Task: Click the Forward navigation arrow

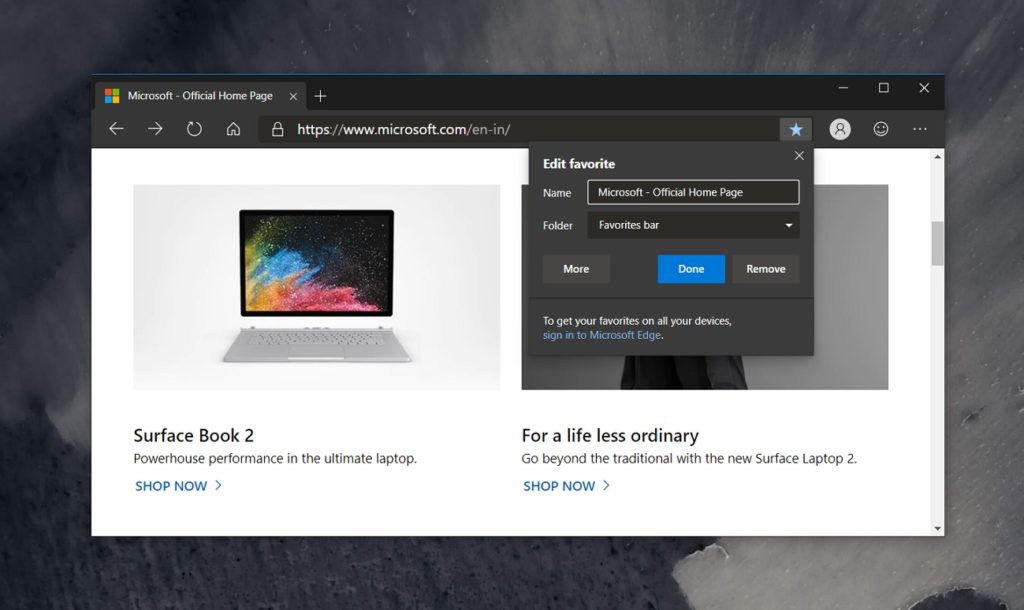Action: pyautogui.click(x=155, y=129)
